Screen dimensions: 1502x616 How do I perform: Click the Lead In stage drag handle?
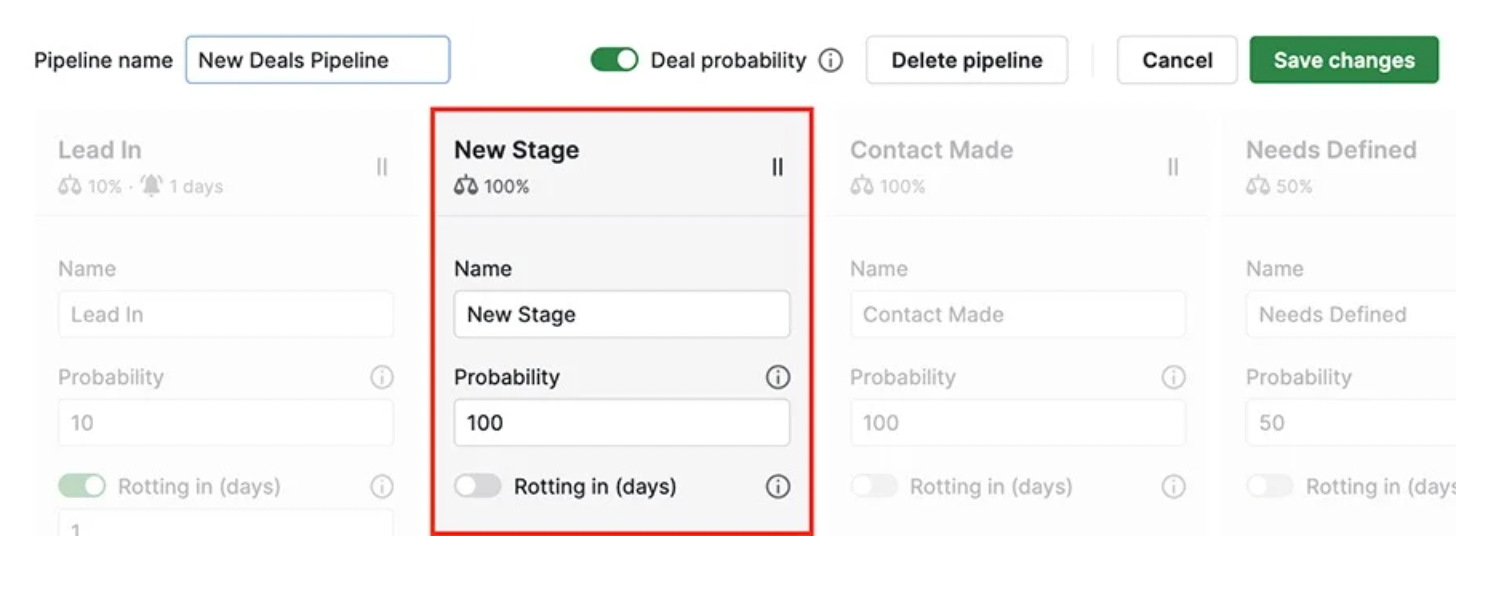(x=381, y=167)
